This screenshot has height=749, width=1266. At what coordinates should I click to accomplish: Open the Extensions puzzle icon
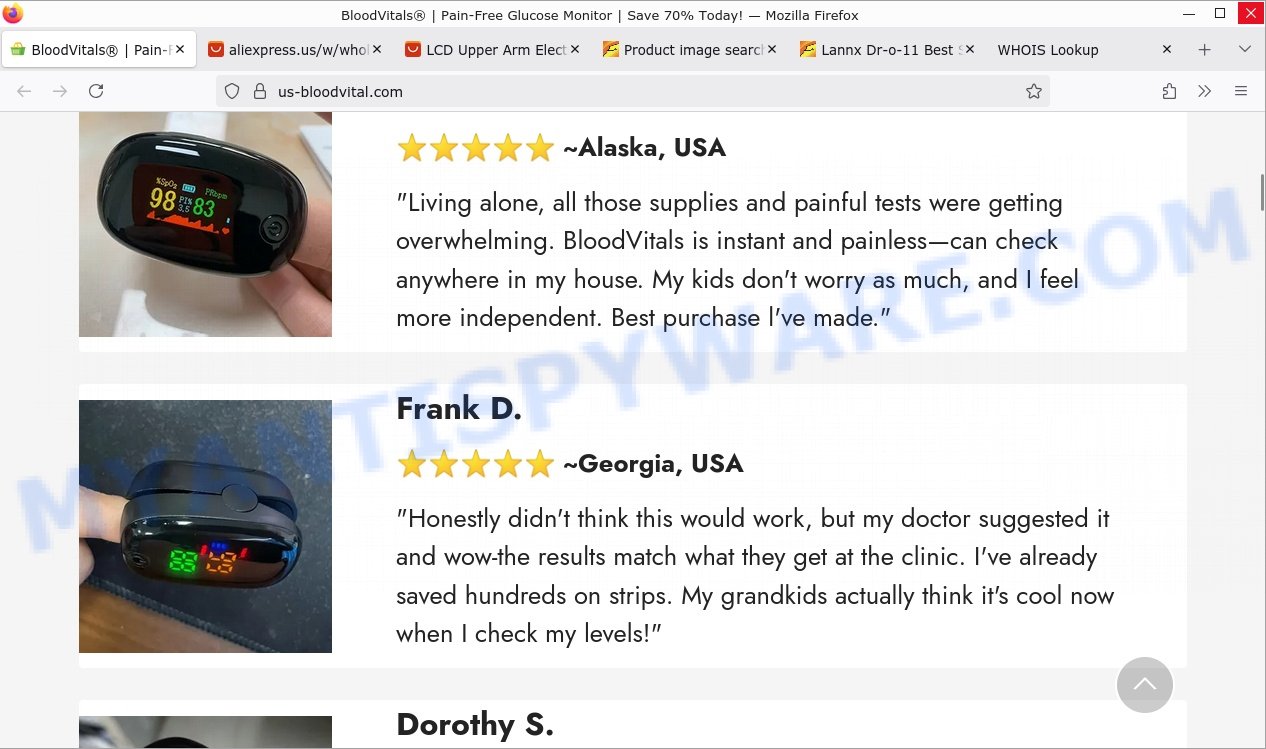point(1169,91)
